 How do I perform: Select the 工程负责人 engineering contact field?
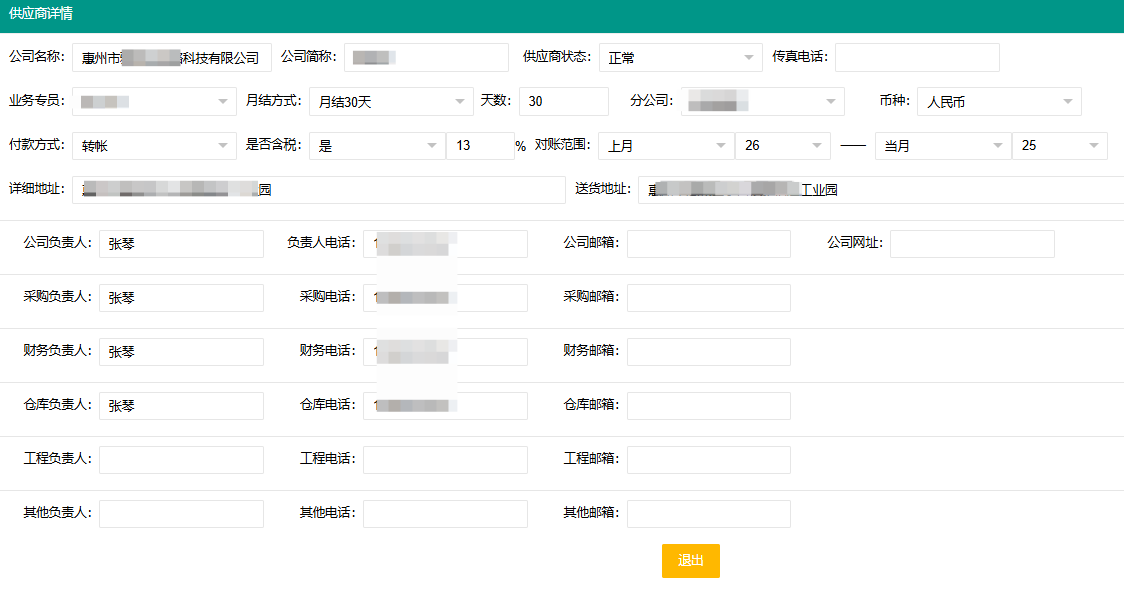[180, 459]
